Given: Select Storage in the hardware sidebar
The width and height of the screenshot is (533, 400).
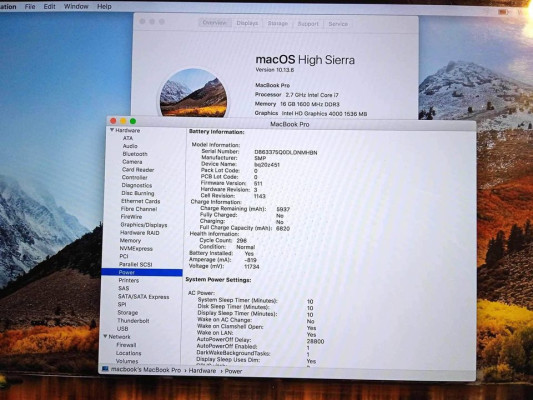Looking at the screenshot, I should click(x=127, y=313).
